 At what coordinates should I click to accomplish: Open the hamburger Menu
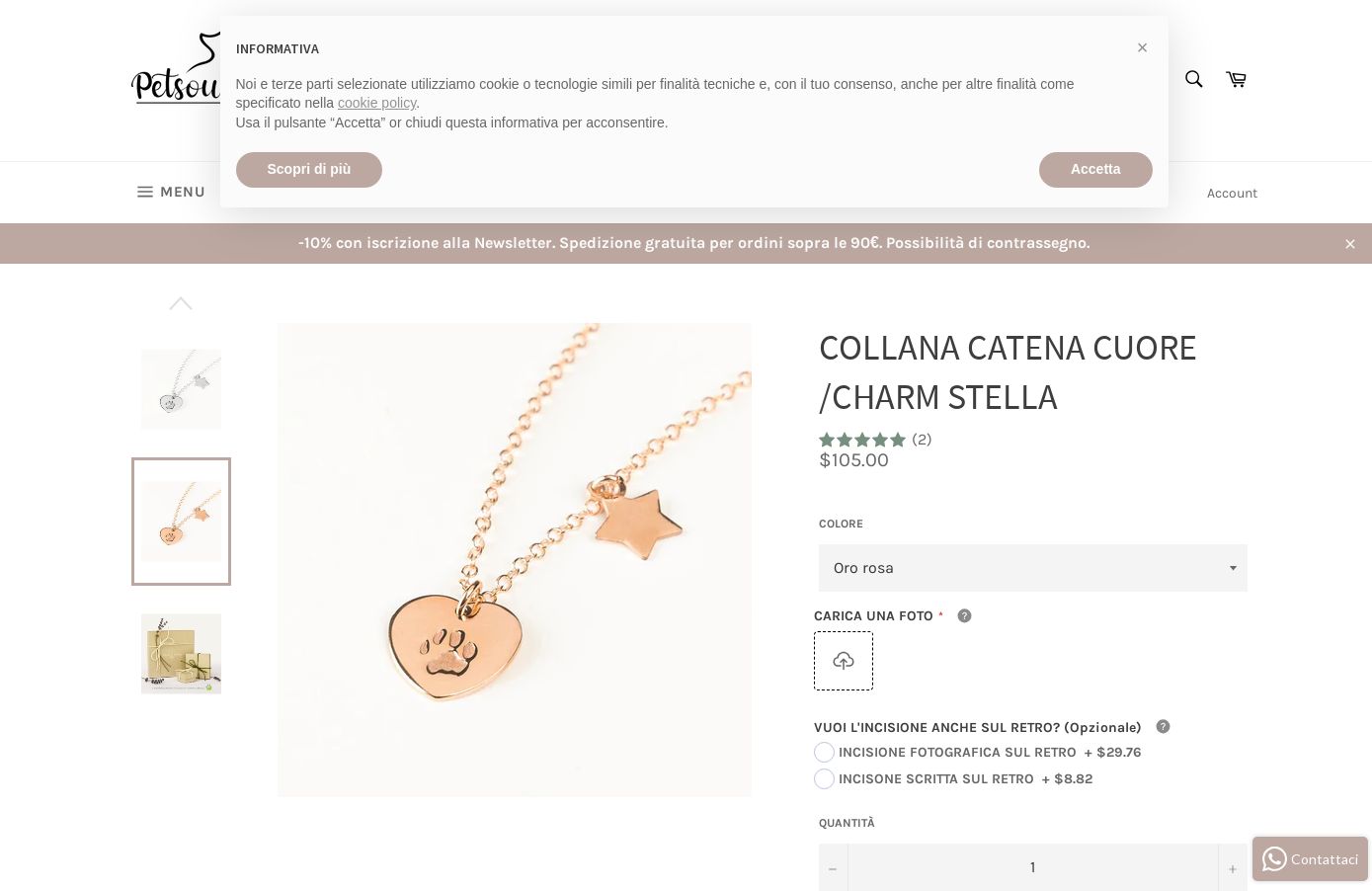click(x=171, y=192)
